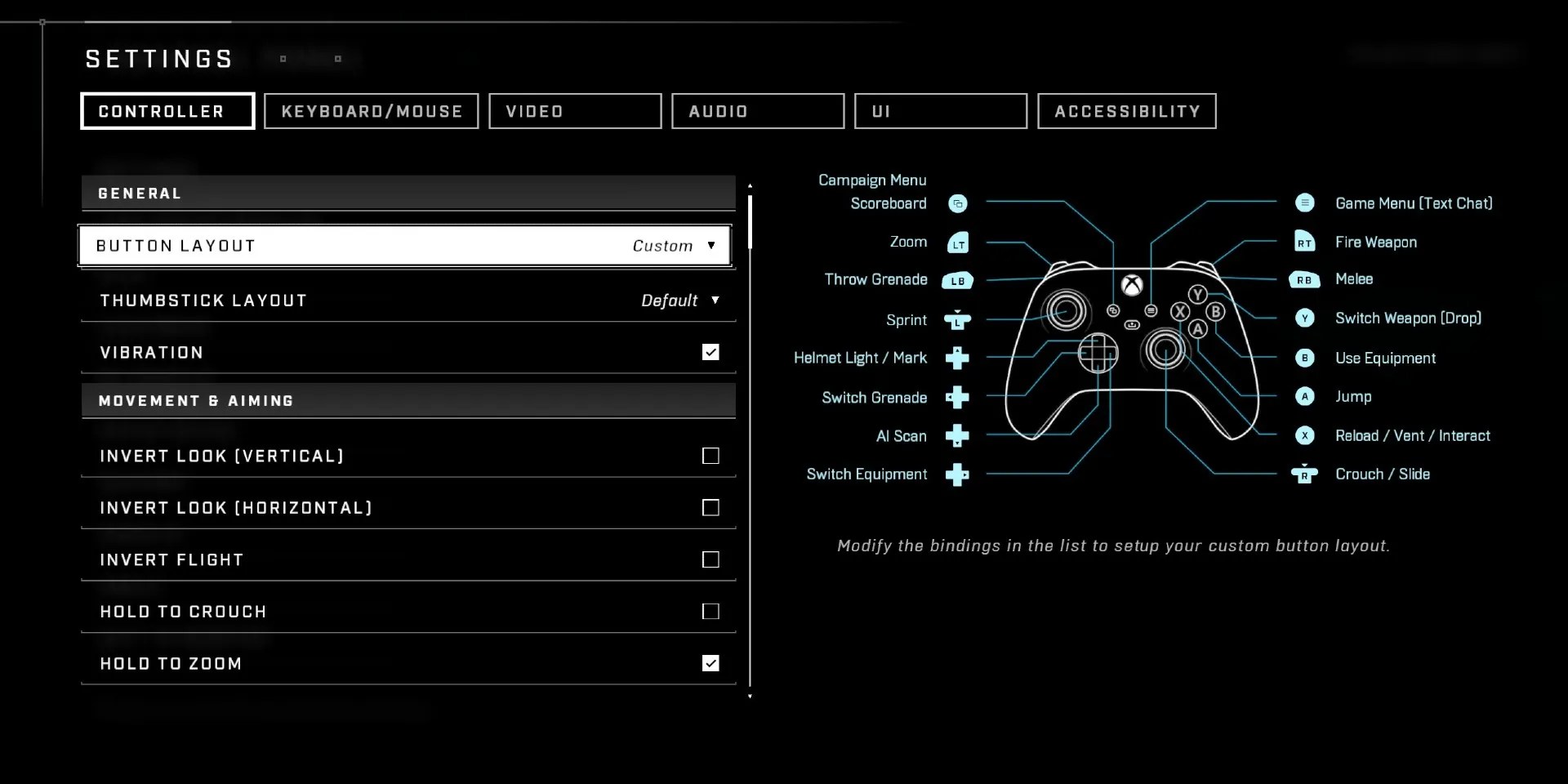Open the Accessibility settings
This screenshot has height=784, width=1568.
click(1126, 111)
